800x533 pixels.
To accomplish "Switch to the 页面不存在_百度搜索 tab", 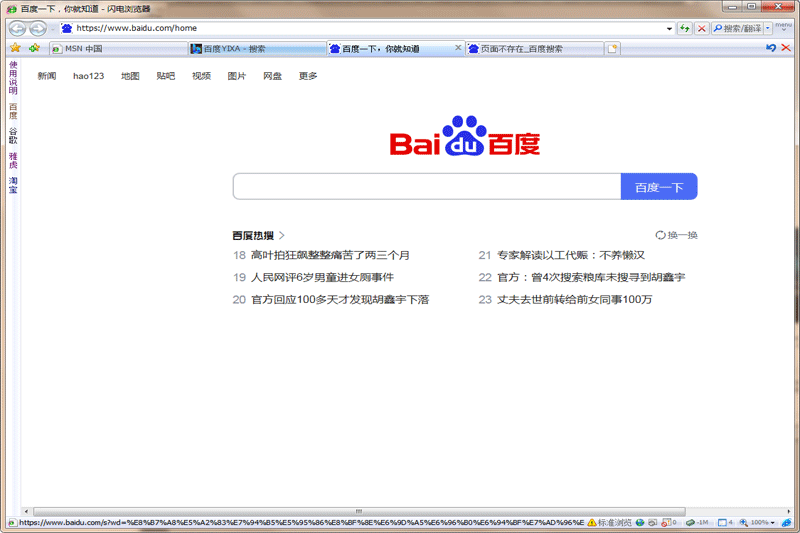I will (534, 48).
